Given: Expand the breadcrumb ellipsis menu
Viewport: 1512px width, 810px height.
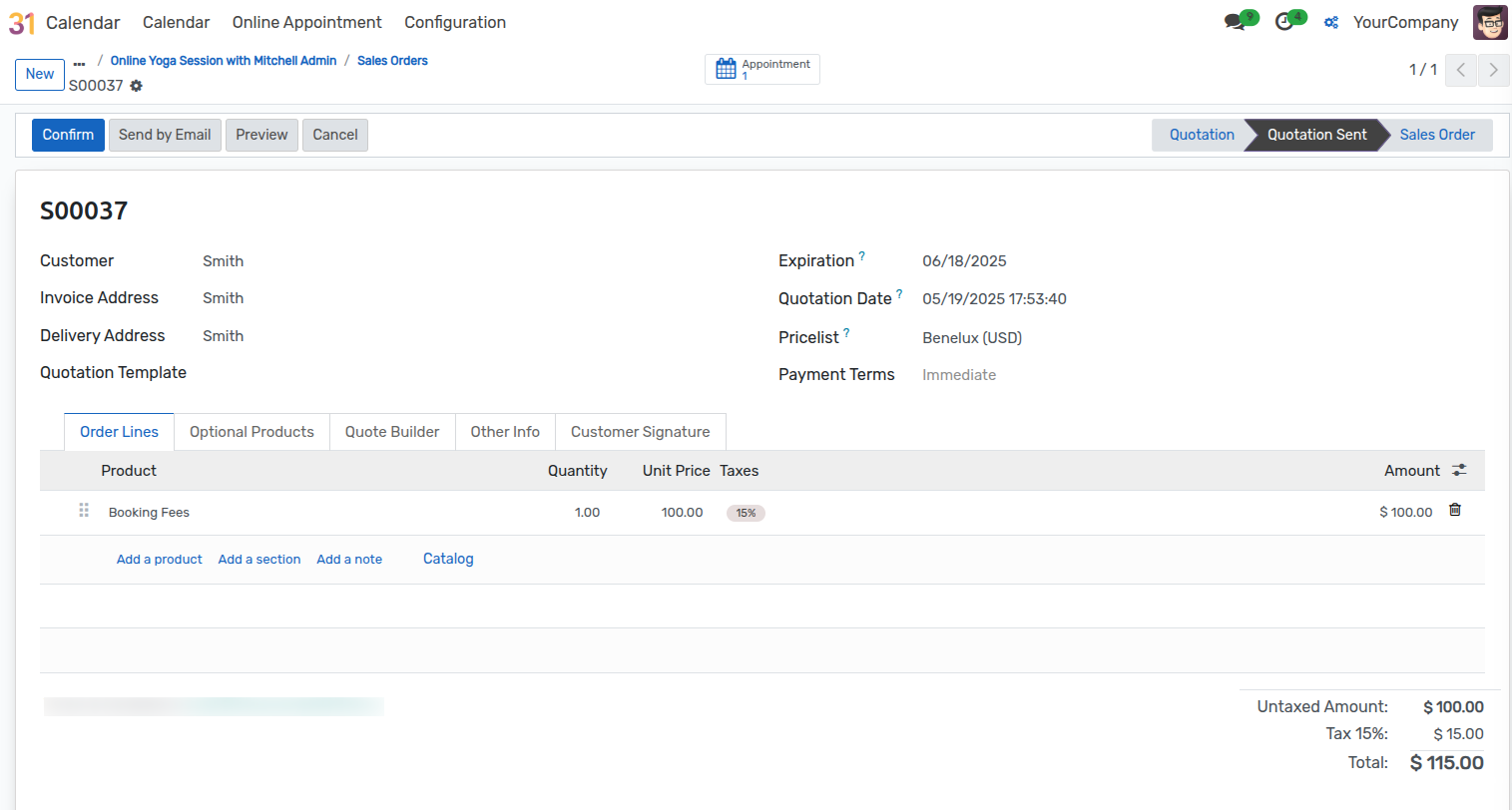Looking at the screenshot, I should [80, 62].
